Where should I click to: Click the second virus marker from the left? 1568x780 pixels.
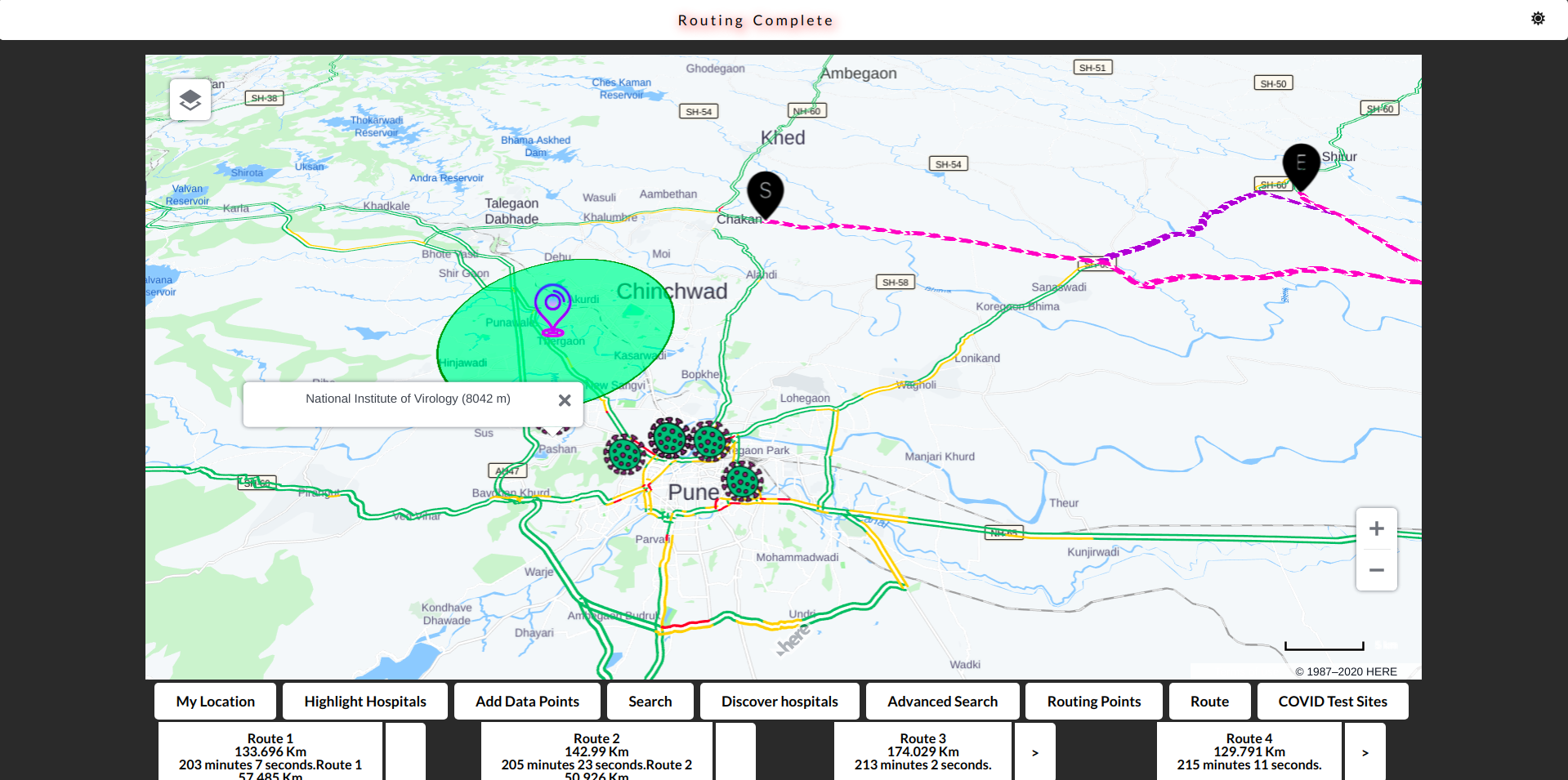(669, 438)
